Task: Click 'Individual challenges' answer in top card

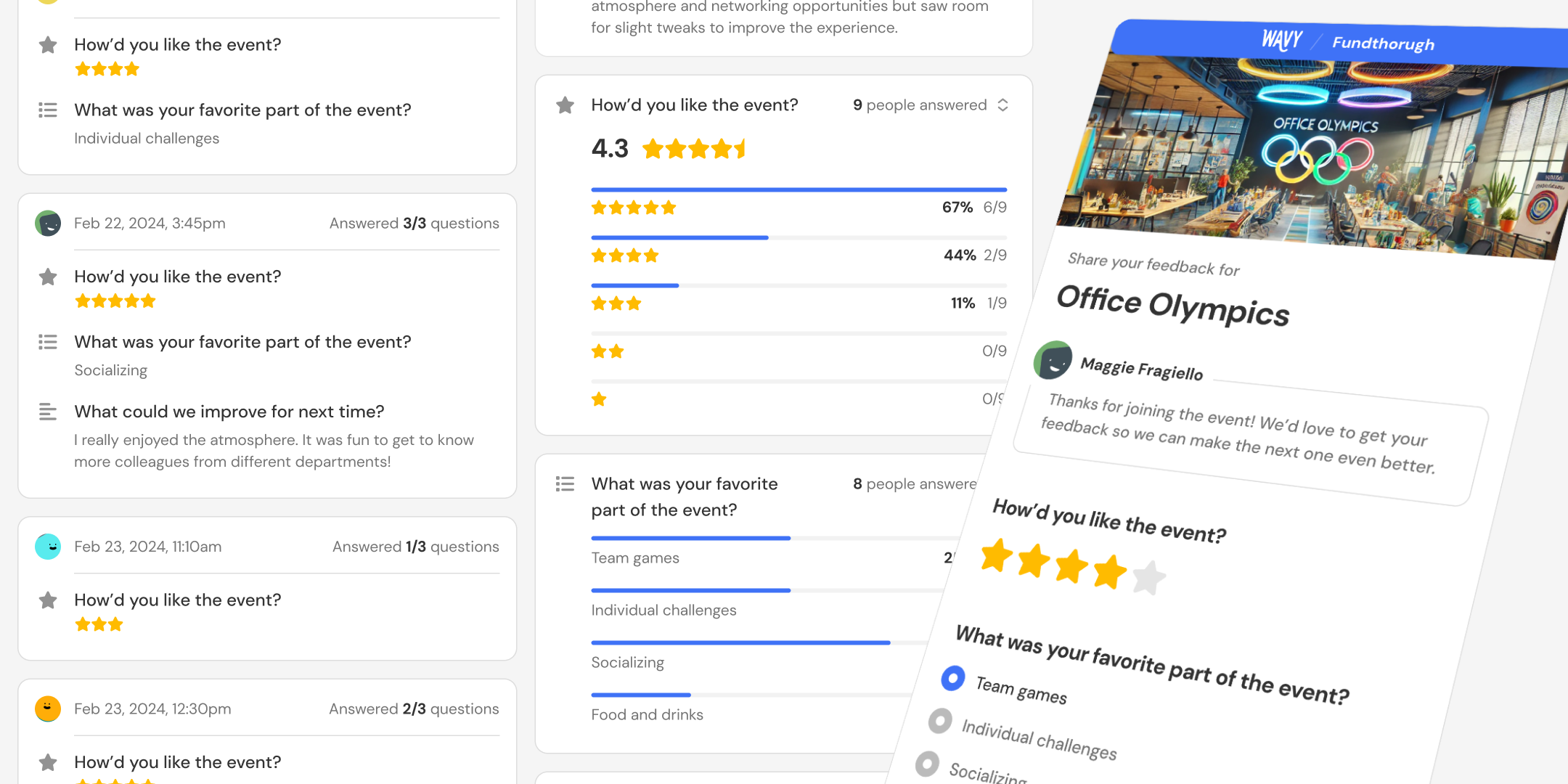Action: coord(147,138)
